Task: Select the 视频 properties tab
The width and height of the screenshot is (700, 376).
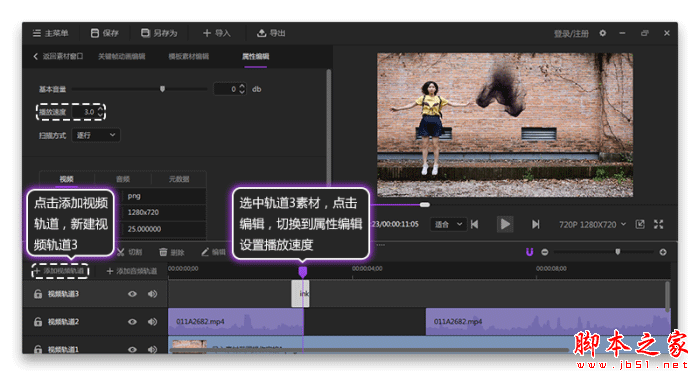Action: click(67, 179)
